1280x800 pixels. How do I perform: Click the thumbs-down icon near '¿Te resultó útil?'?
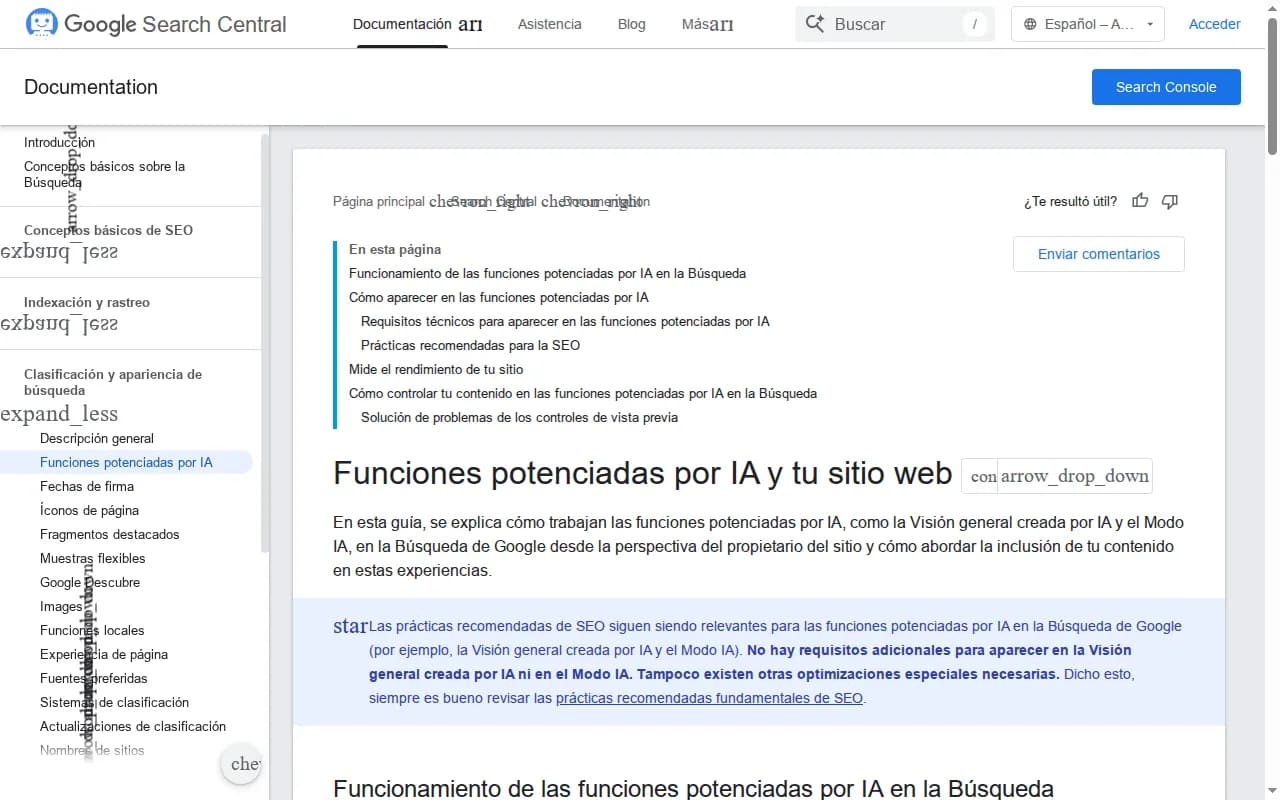point(1169,201)
